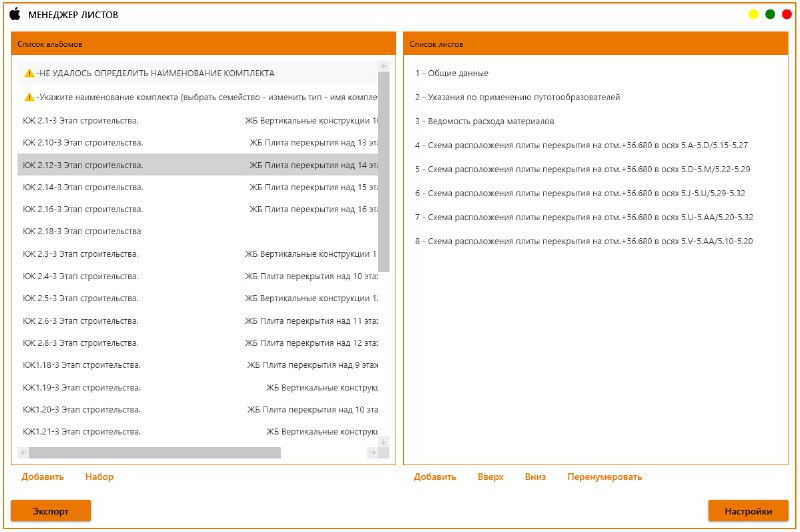
Task: Click the horizontal scroll left arrow
Action: point(23,452)
